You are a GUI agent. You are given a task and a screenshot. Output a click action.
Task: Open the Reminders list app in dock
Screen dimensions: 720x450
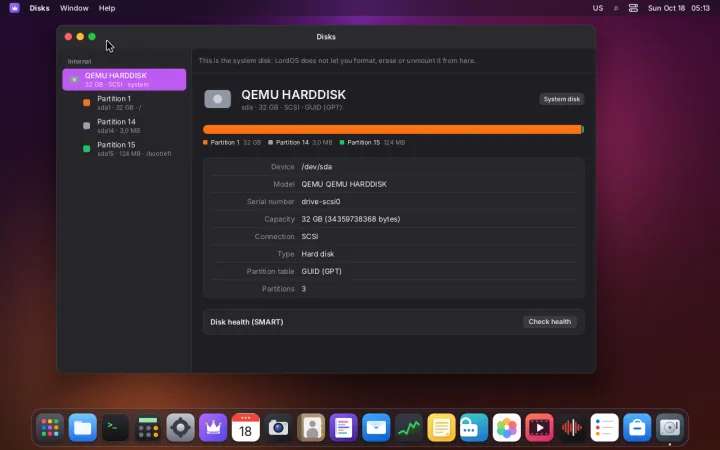click(604, 428)
